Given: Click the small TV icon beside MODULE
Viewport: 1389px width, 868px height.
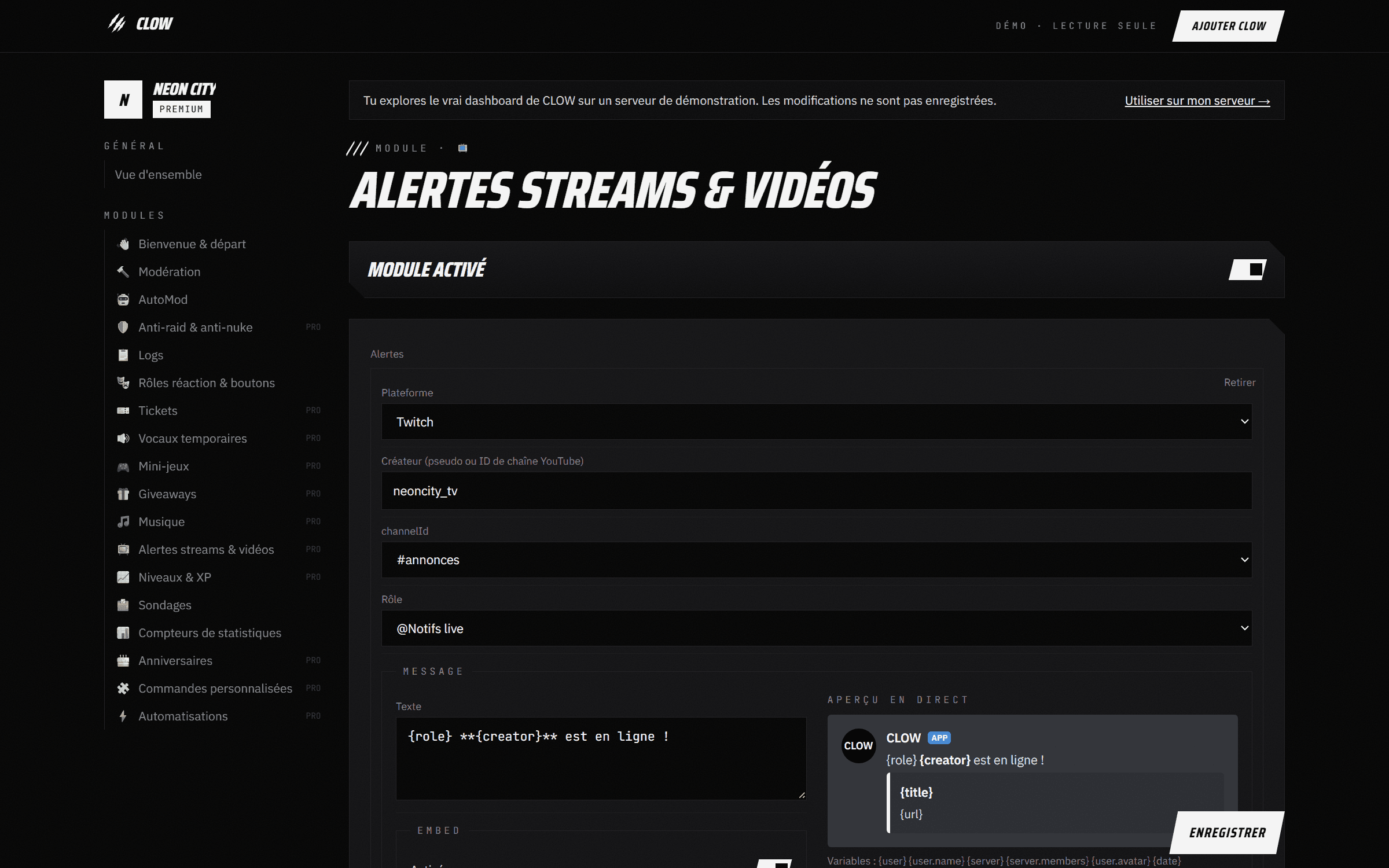Looking at the screenshot, I should pyautogui.click(x=462, y=148).
